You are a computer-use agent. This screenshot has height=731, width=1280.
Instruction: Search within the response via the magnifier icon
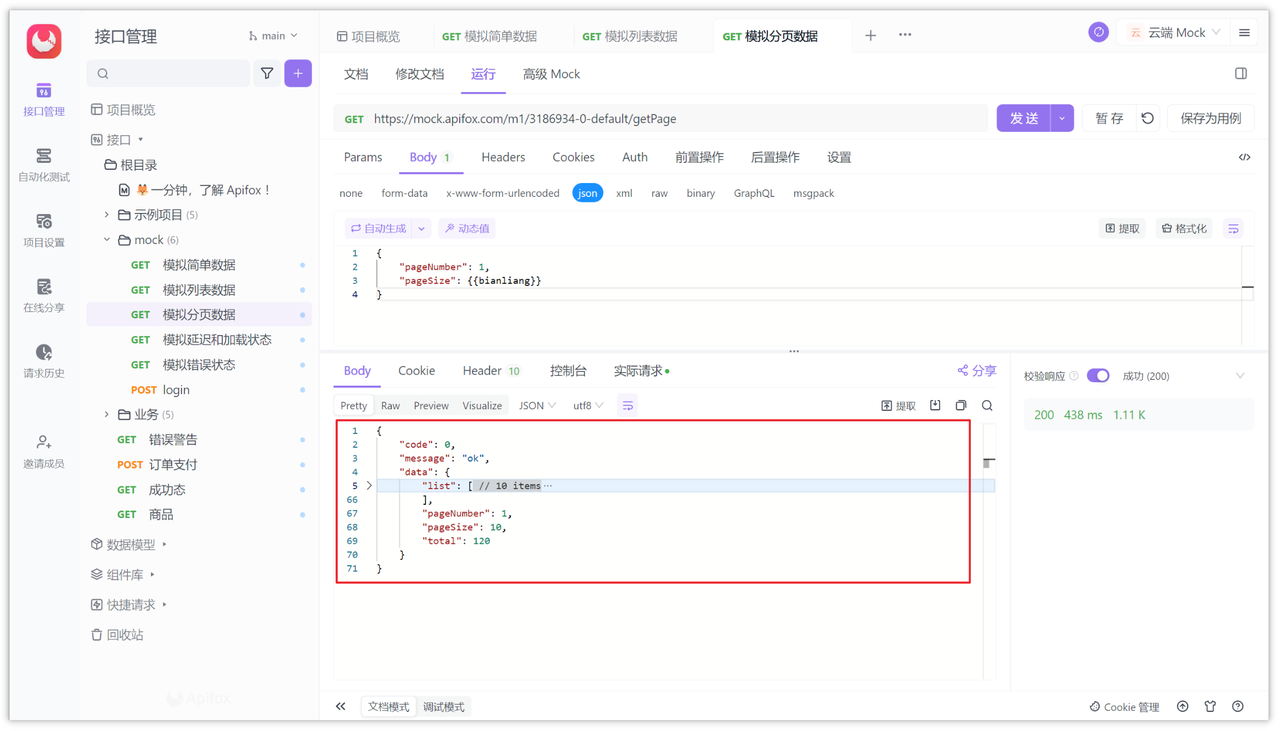pyautogui.click(x=986, y=405)
